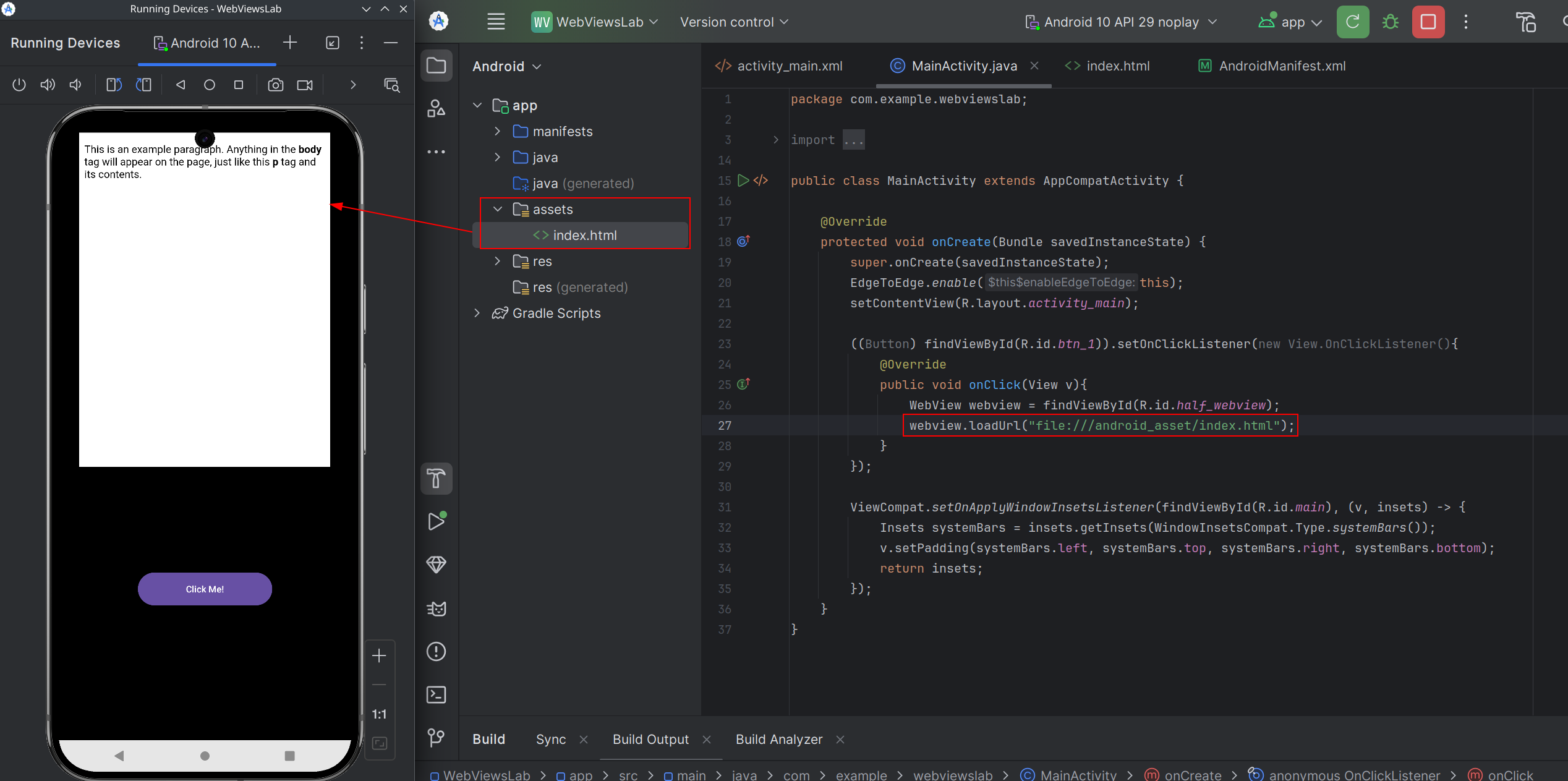Open the Resource Manager sidebar icon

437,109
